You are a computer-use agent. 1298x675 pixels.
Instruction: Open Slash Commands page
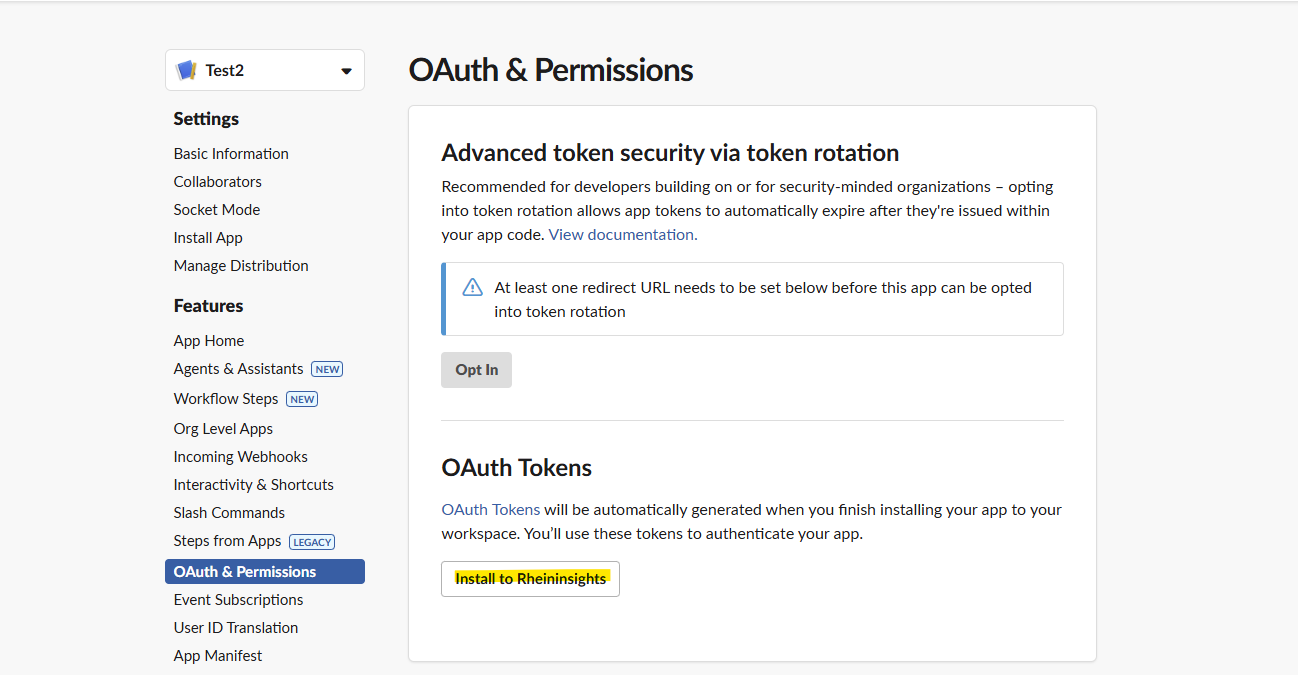pos(229,513)
